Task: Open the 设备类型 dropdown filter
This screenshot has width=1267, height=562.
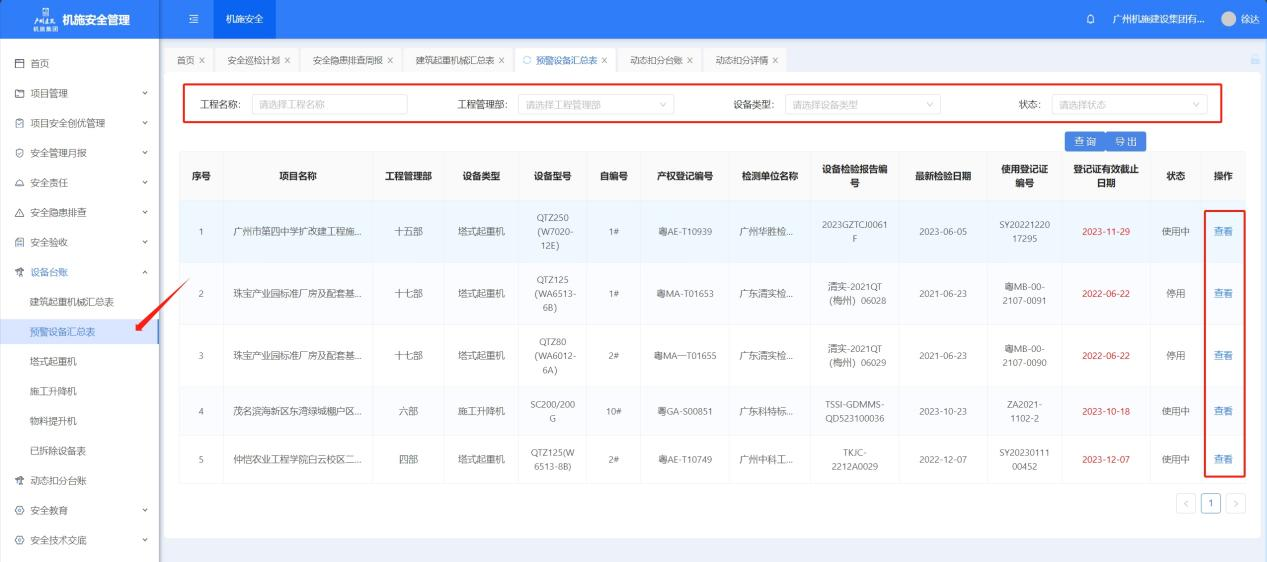Action: [862, 104]
